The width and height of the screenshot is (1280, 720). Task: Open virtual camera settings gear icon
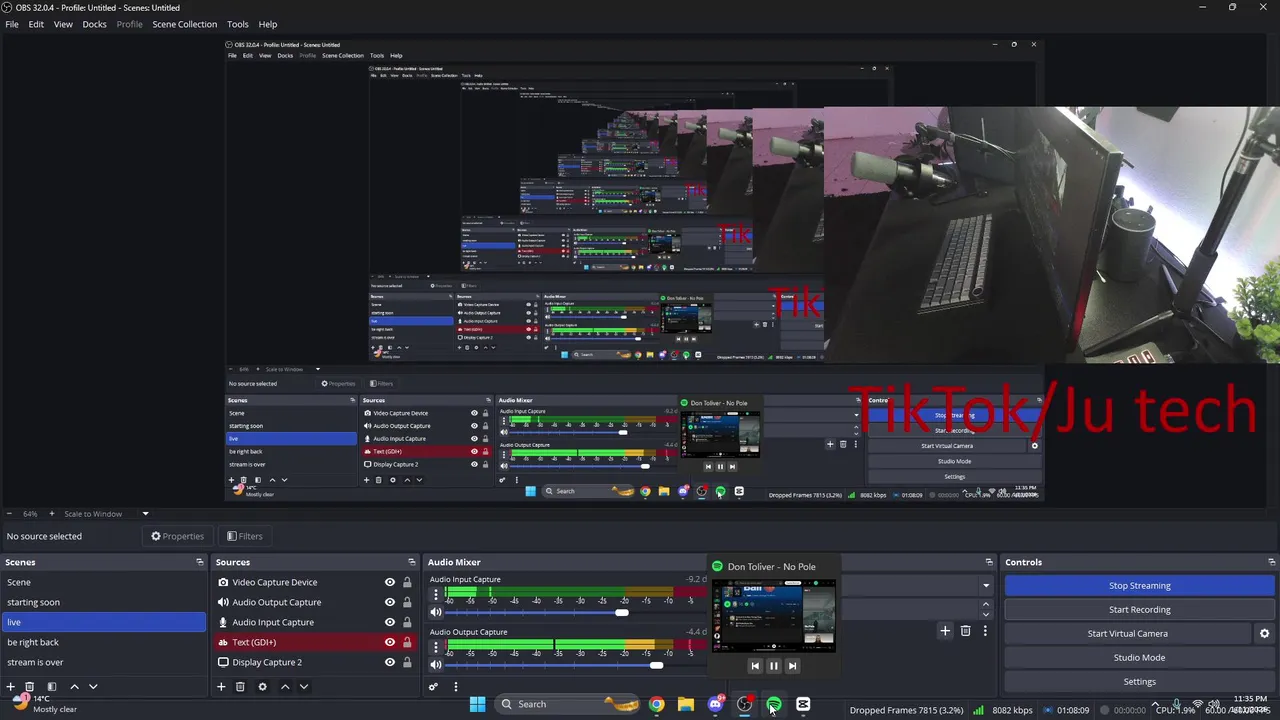tap(1264, 633)
